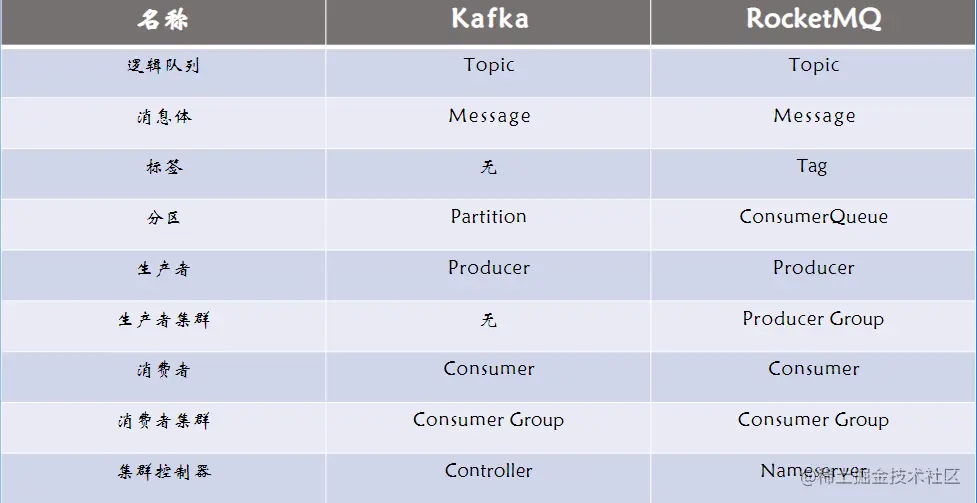The height and width of the screenshot is (503, 977).
Task: Select the Nameserver cell
Action: [814, 471]
